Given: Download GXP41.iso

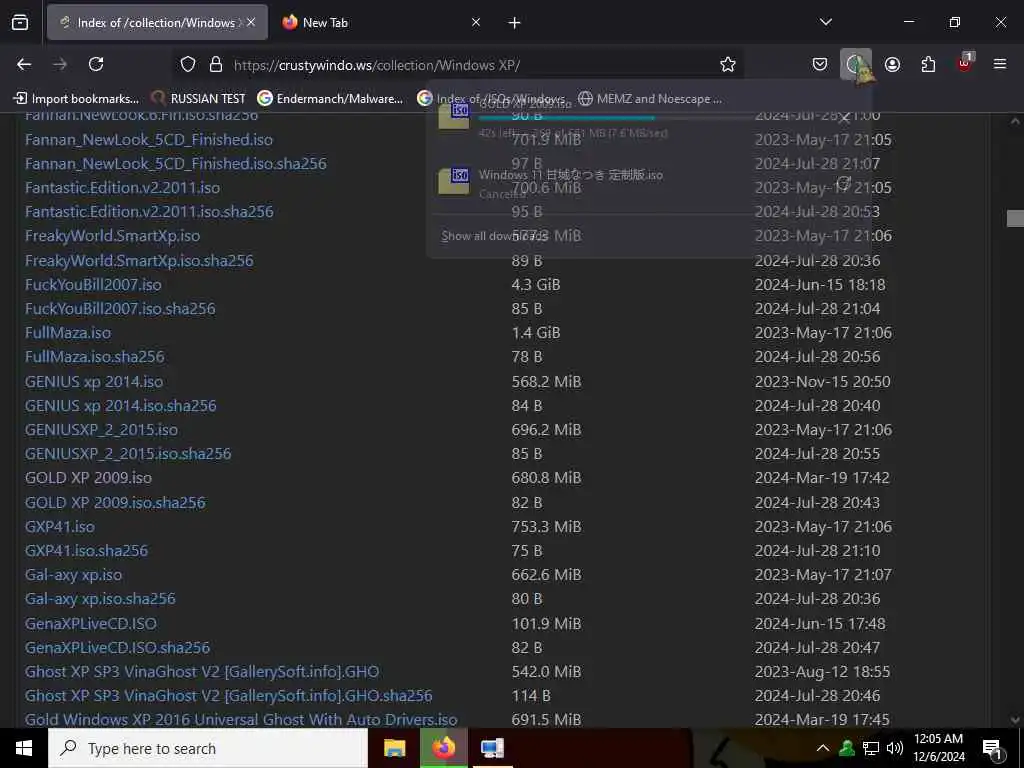Looking at the screenshot, I should 59,526.
